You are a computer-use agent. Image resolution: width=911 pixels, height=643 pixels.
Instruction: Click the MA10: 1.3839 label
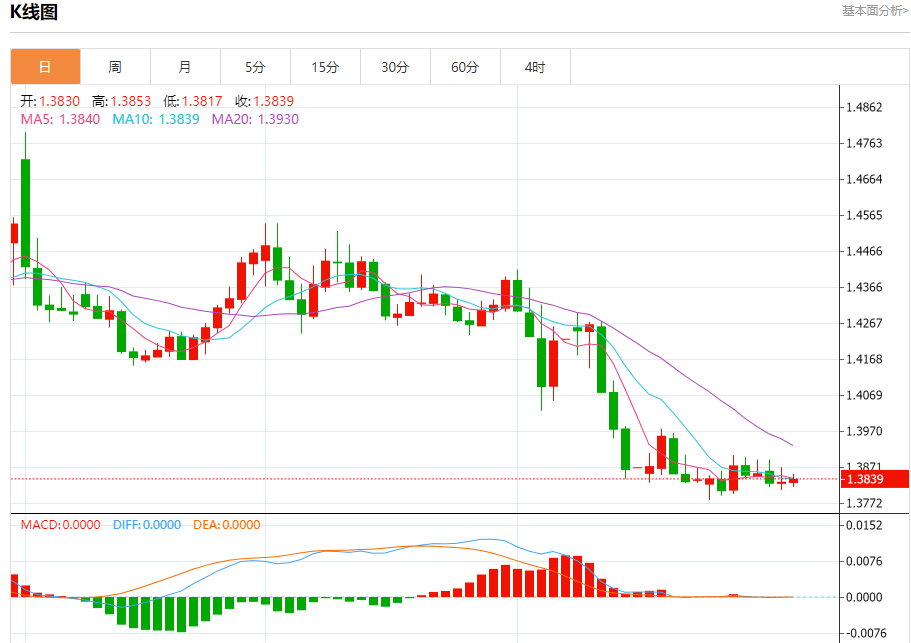(x=156, y=119)
